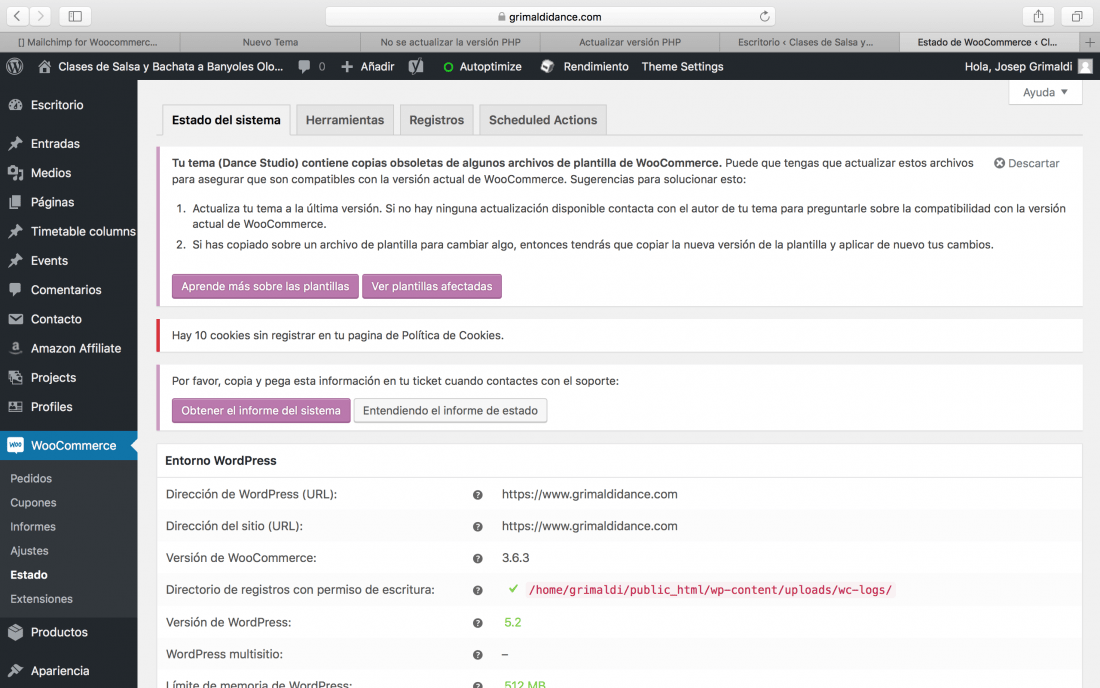Click the Yoast SEO icon in admin bar

tap(416, 67)
